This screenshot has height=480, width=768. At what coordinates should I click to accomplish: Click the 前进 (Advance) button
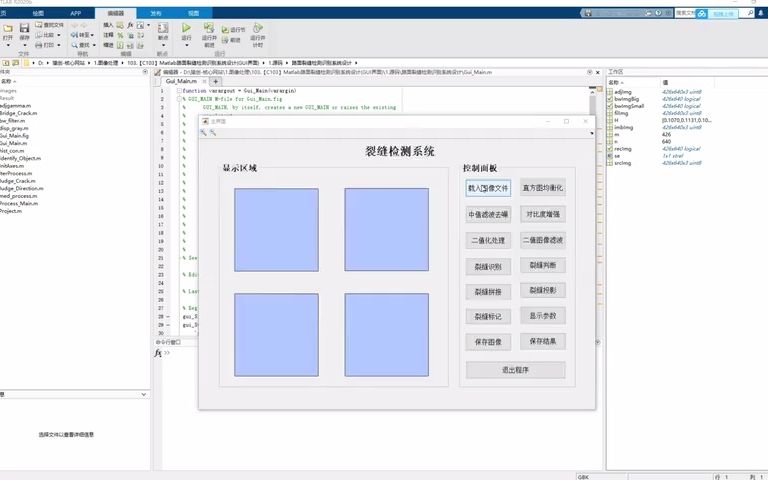[231, 40]
